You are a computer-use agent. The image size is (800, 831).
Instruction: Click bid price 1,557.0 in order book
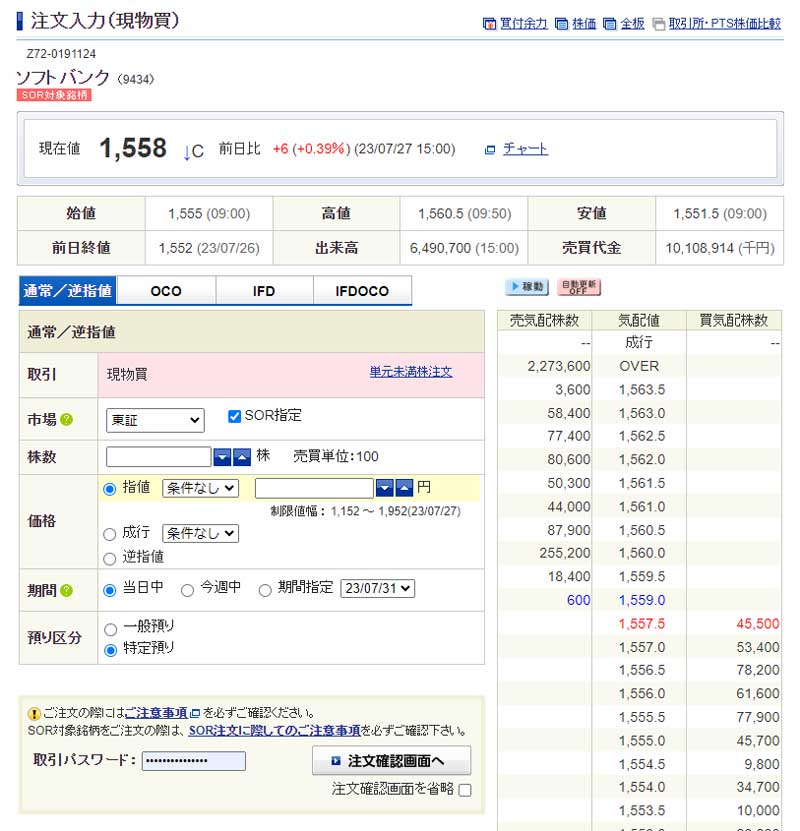point(642,647)
